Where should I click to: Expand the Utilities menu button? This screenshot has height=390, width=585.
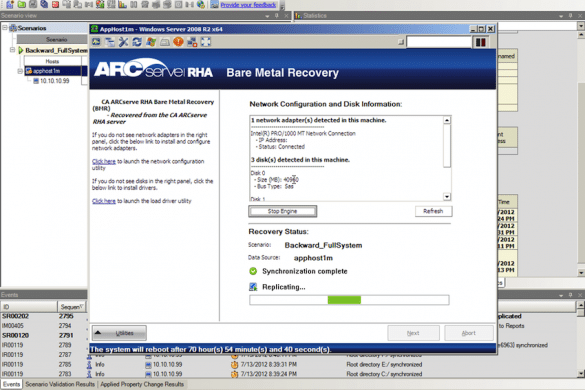[x=119, y=333]
